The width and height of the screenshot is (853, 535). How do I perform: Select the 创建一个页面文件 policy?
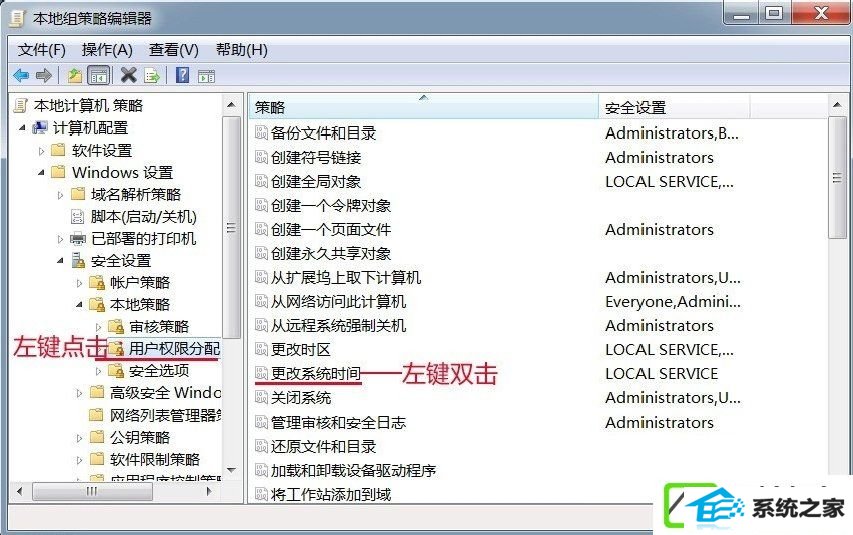tap(331, 229)
